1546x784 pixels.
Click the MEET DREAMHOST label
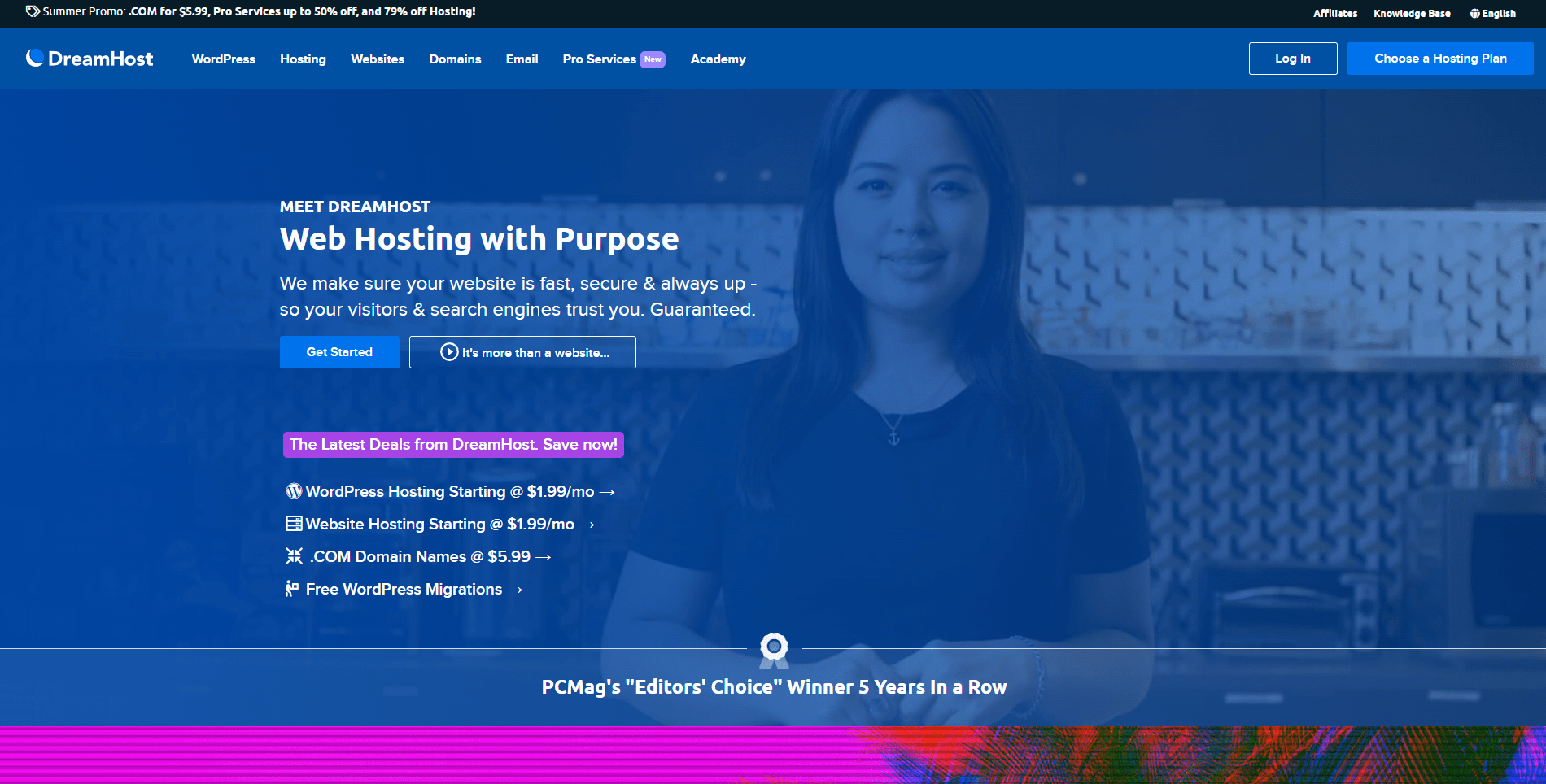(355, 207)
